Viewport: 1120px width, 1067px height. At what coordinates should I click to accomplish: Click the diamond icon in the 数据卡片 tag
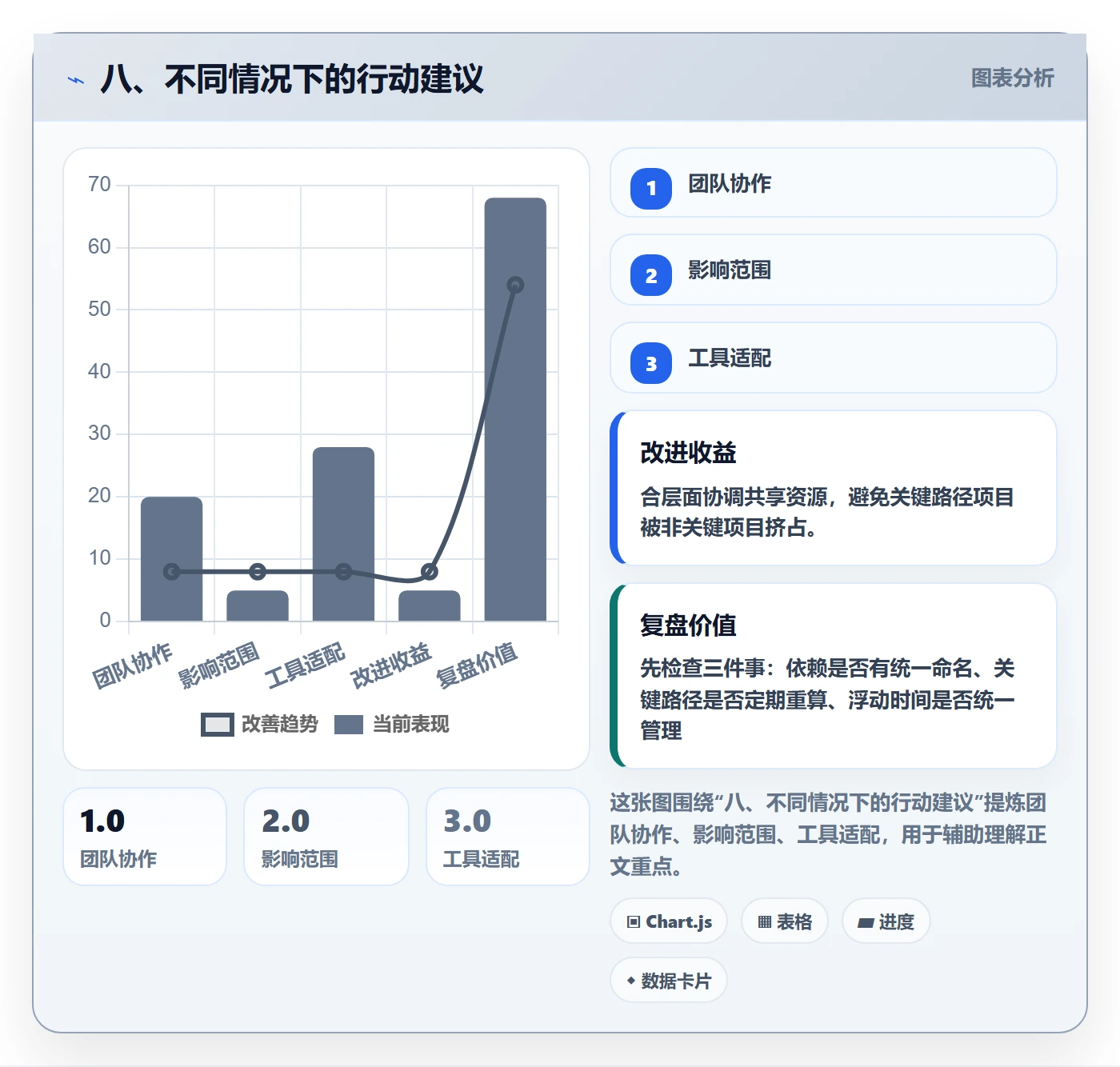[x=631, y=981]
